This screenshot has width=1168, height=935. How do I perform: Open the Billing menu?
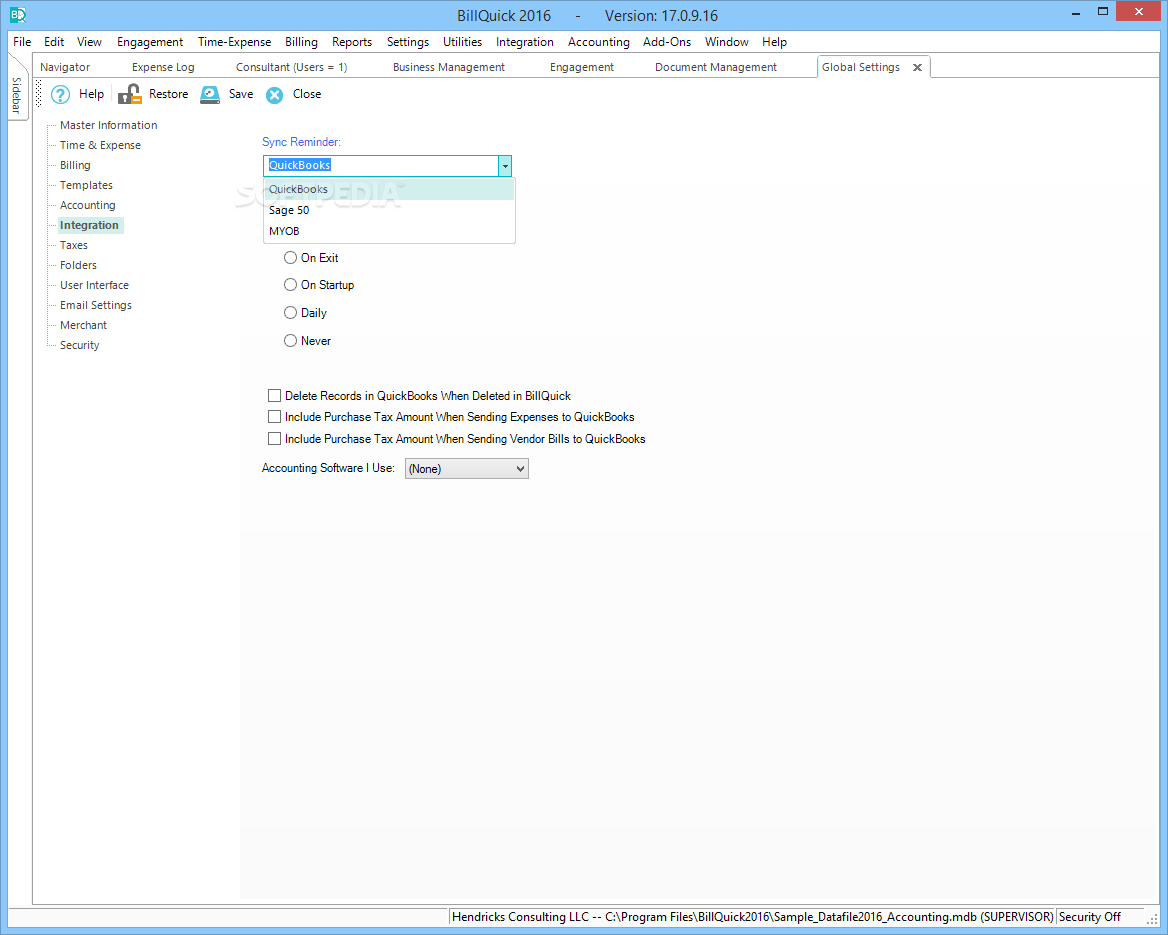[x=302, y=42]
